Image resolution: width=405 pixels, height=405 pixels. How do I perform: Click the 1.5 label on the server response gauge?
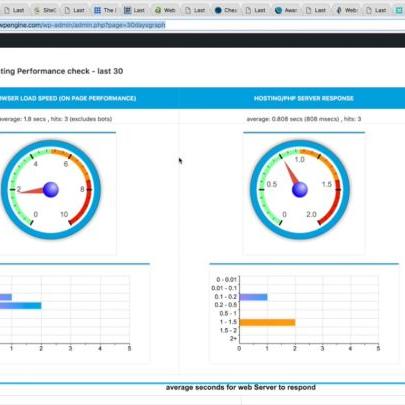[x=327, y=184]
